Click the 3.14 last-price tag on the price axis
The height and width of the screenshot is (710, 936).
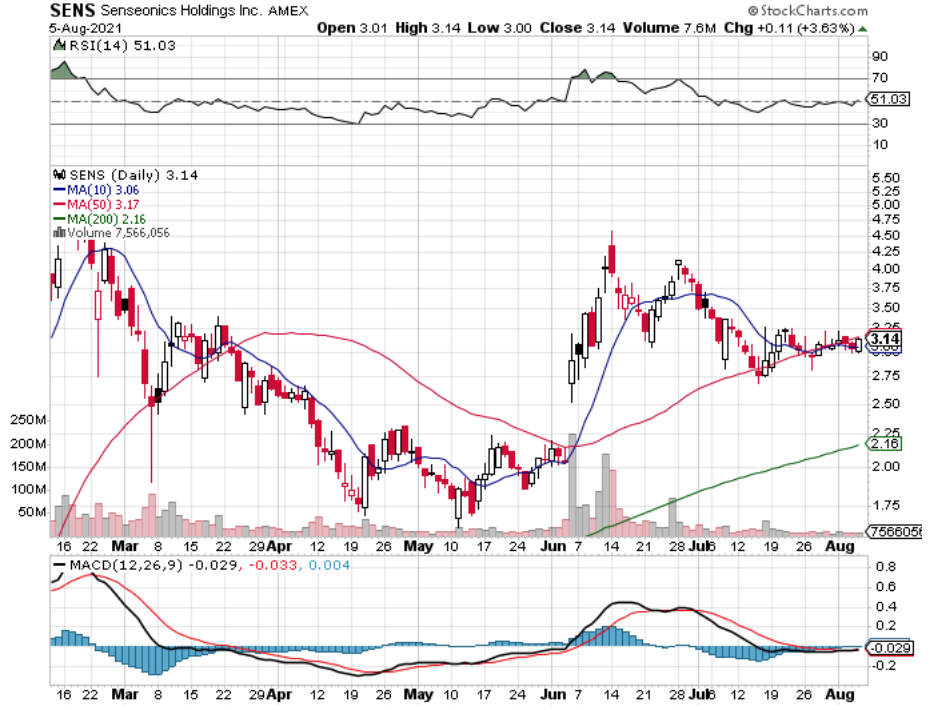[x=884, y=339]
